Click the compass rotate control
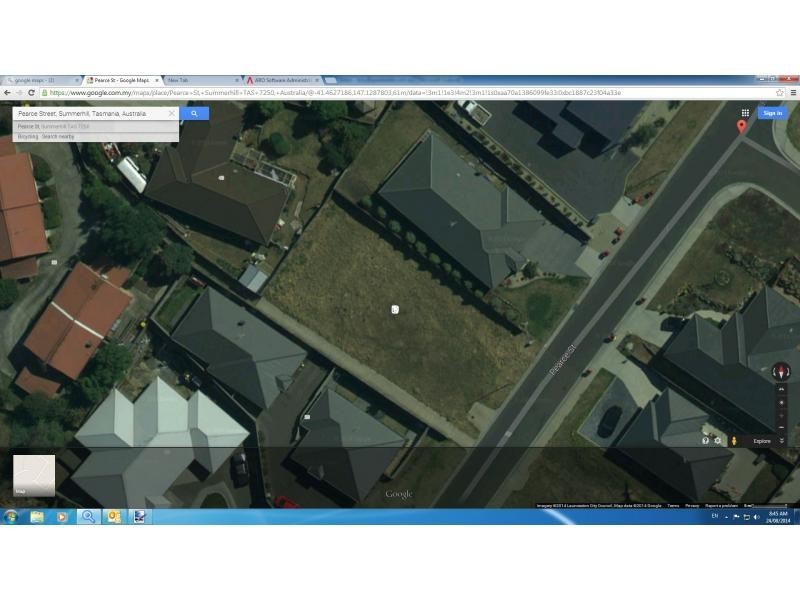Image resolution: width=800 pixels, height=600 pixels. [781, 371]
